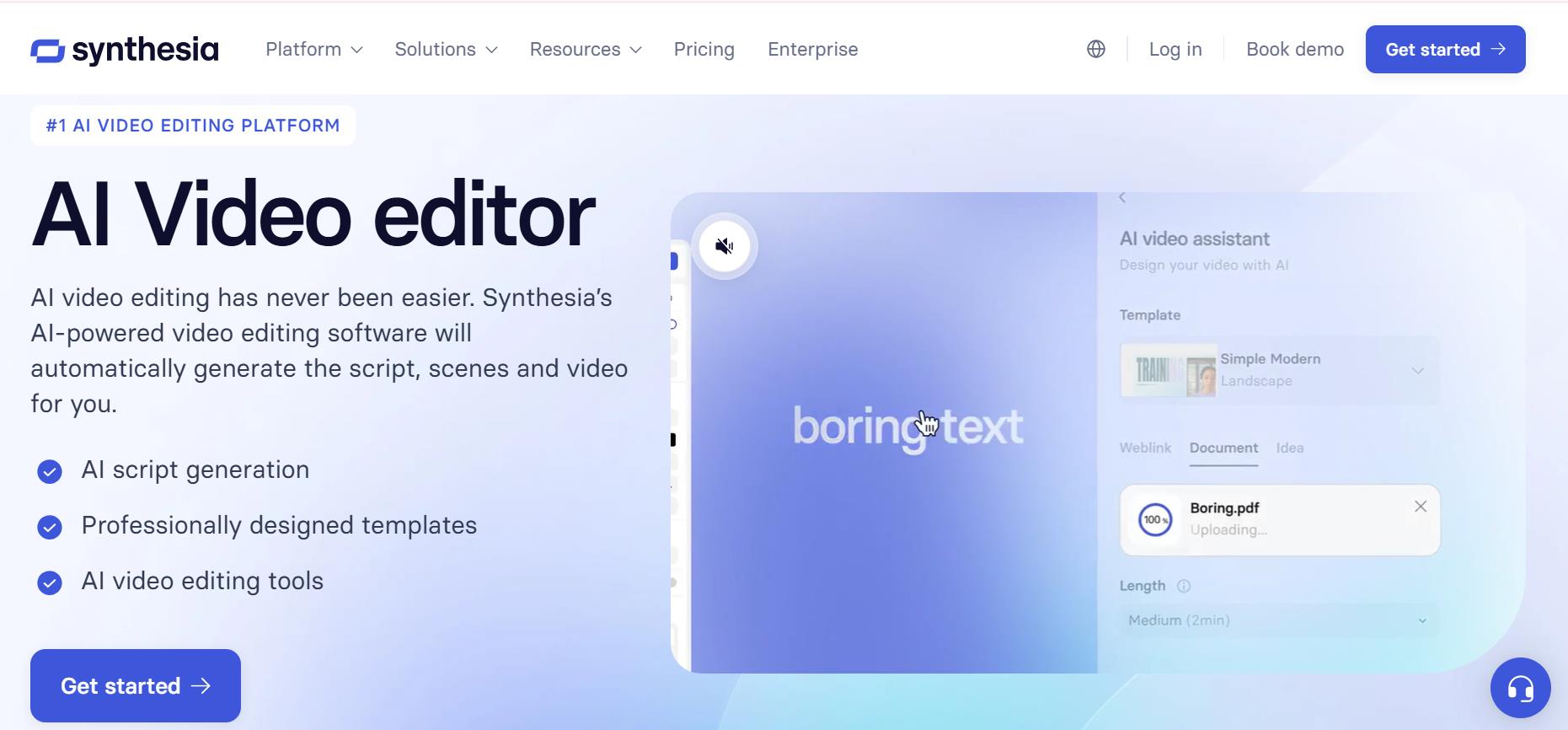The width and height of the screenshot is (1568, 730).
Task: Click the hero Get started button
Action: [136, 685]
